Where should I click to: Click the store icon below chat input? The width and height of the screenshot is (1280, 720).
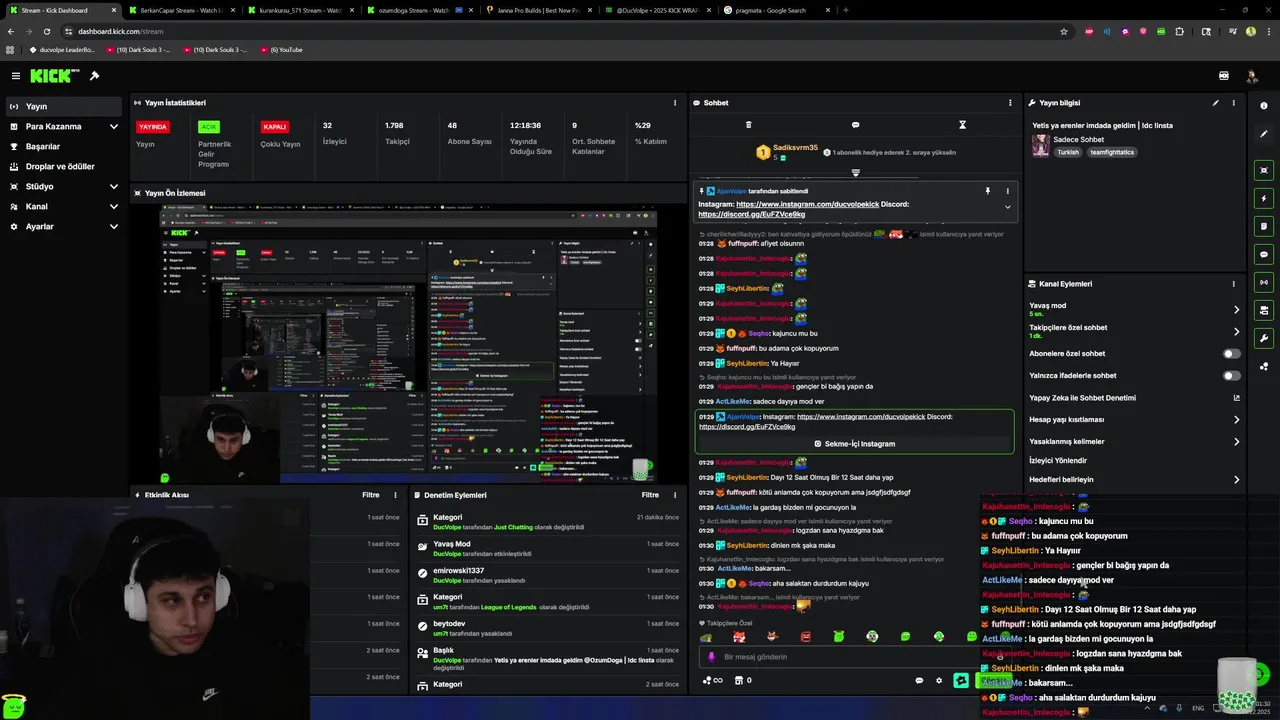tap(738, 681)
